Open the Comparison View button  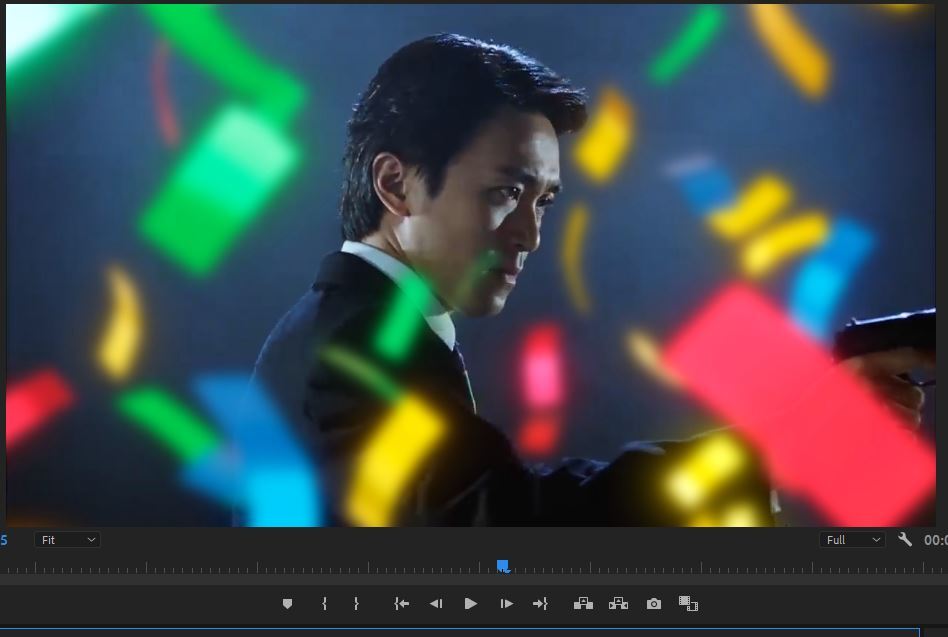[x=688, y=603]
